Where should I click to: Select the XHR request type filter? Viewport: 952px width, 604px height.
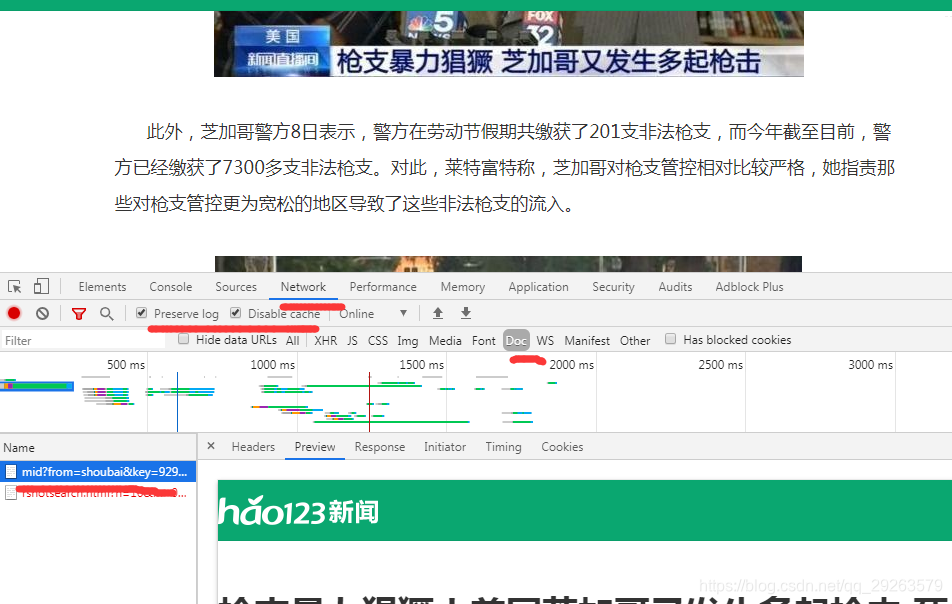tap(327, 340)
